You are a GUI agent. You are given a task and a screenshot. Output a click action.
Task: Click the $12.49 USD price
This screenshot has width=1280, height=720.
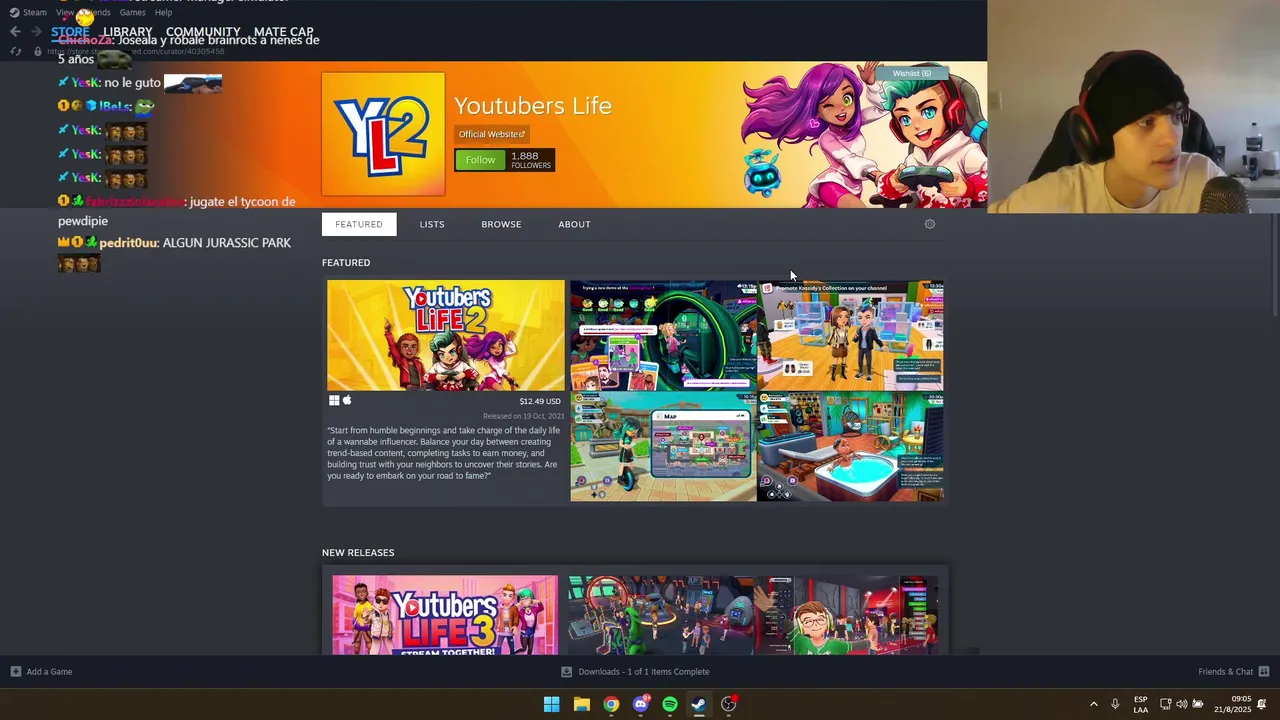[540, 401]
